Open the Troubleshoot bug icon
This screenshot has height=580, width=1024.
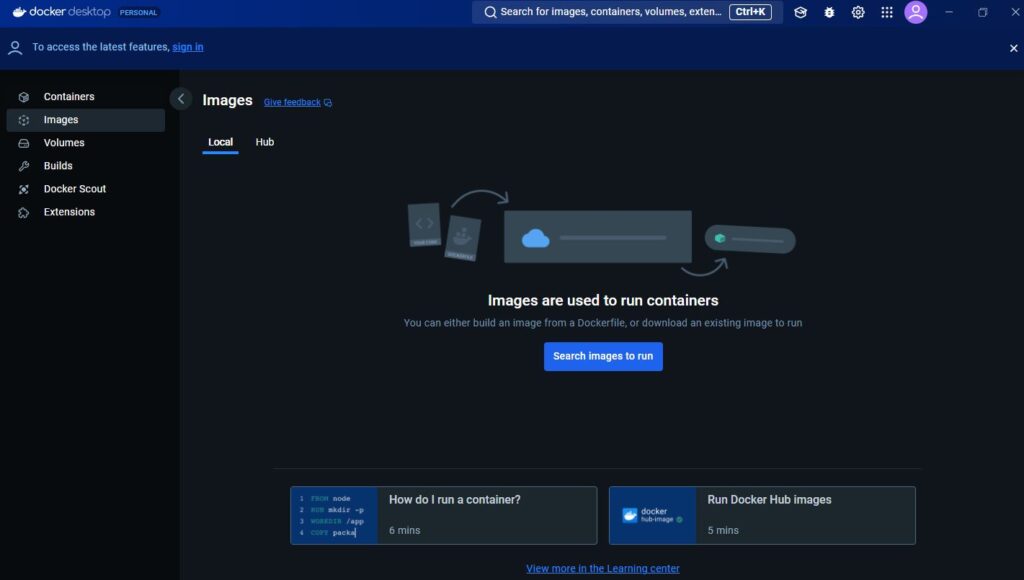pyautogui.click(x=829, y=12)
